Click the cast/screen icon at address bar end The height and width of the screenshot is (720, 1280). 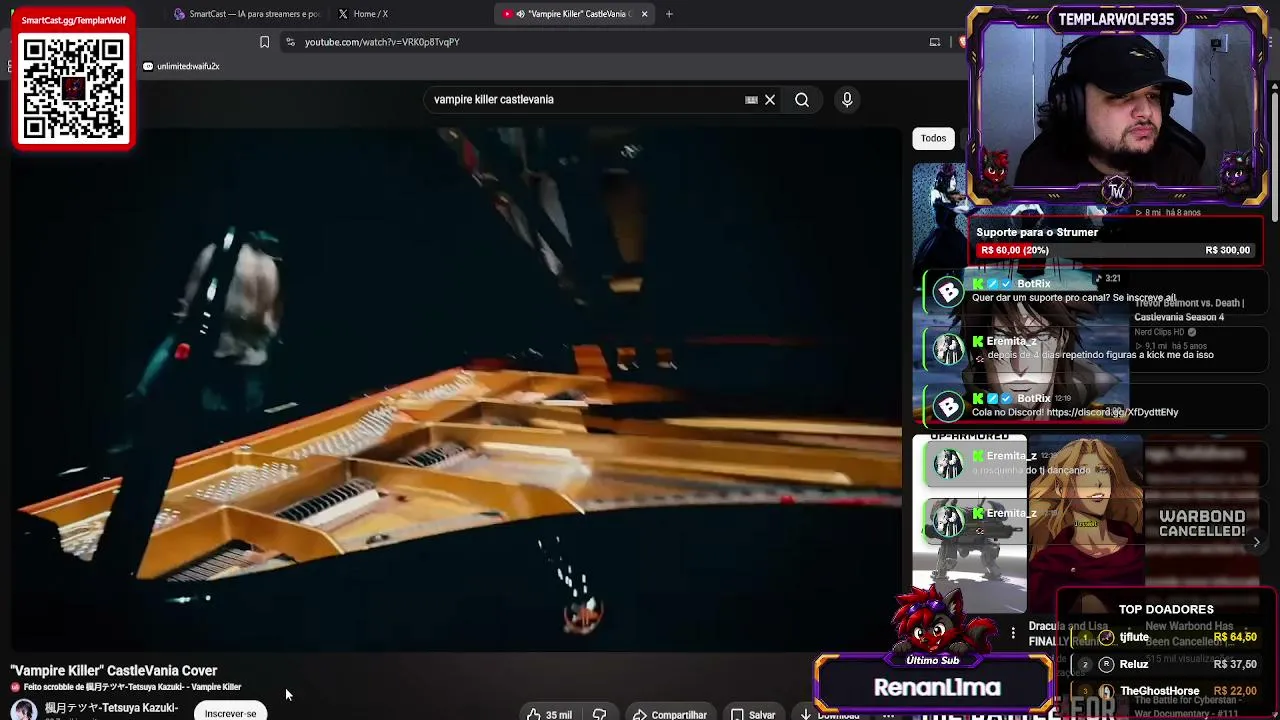[935, 42]
